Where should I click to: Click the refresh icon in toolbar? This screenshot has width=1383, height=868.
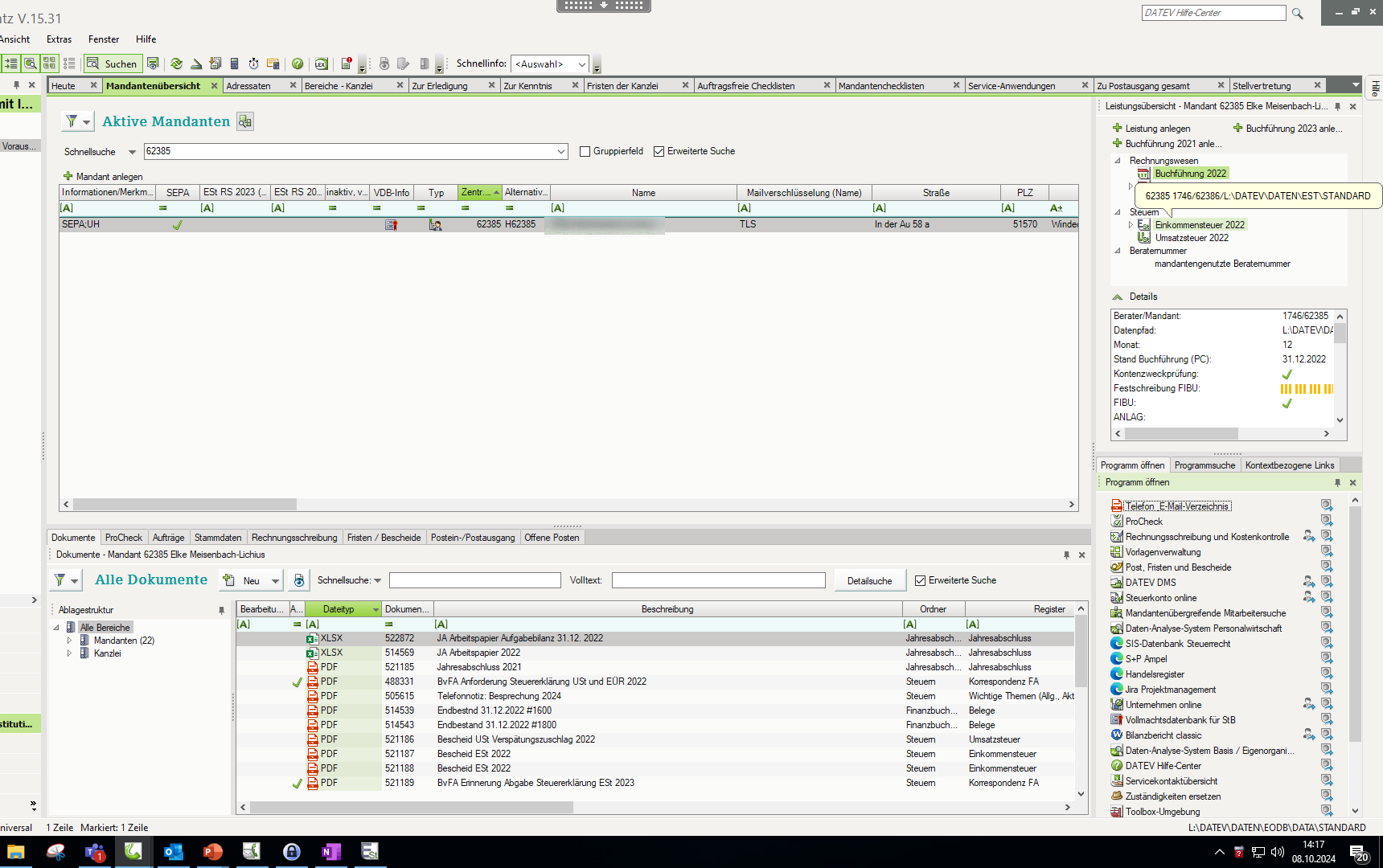(176, 63)
